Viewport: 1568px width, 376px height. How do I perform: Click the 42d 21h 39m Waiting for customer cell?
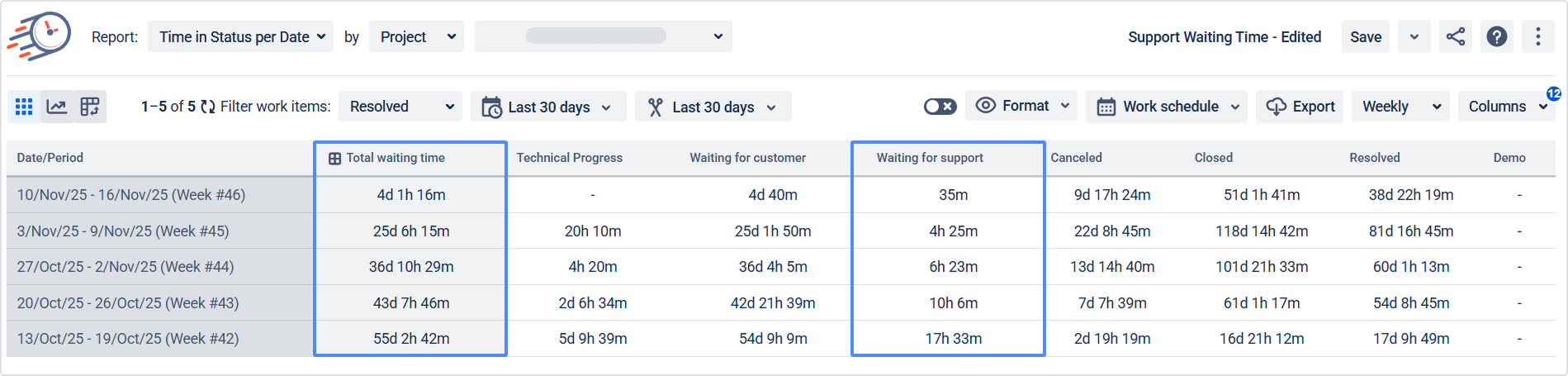click(x=773, y=303)
